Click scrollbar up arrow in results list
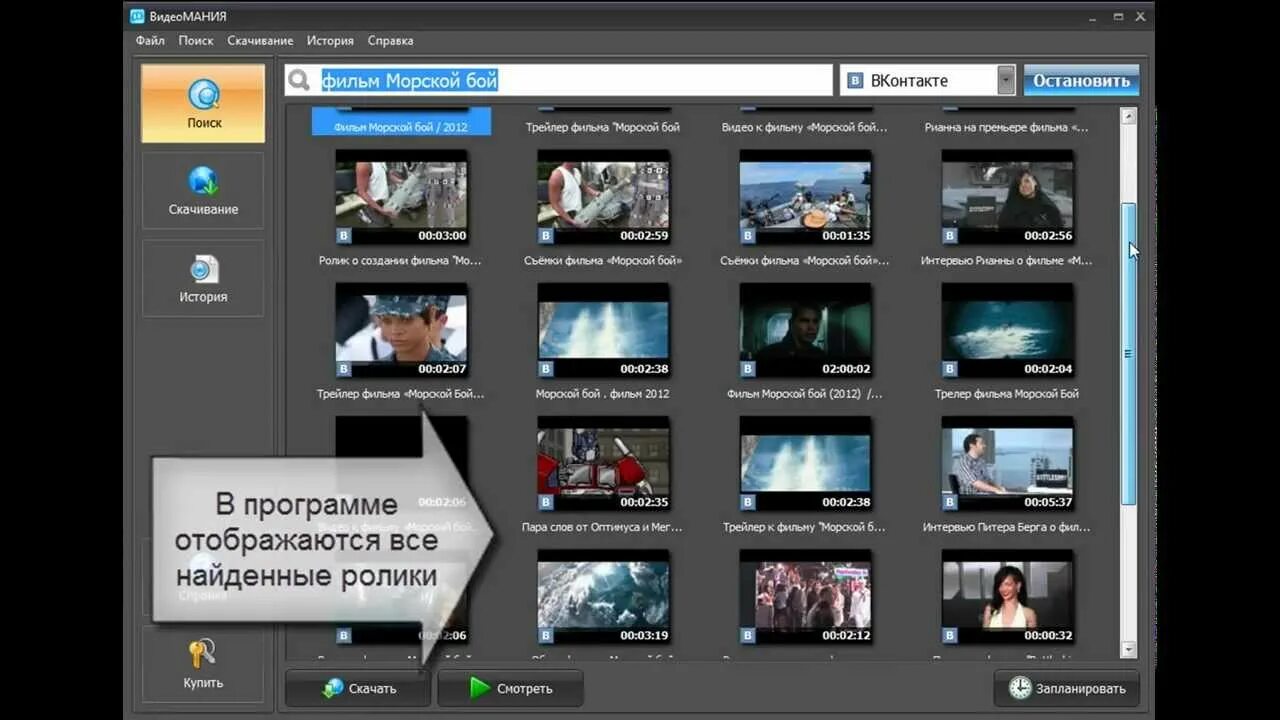 (x=1129, y=116)
